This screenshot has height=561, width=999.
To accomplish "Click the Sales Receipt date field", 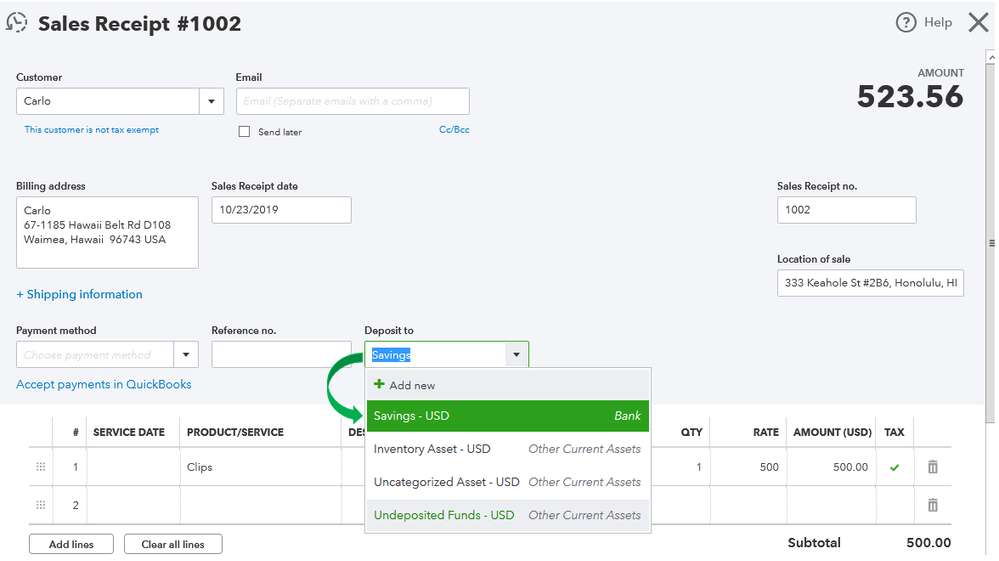I will 281,210.
